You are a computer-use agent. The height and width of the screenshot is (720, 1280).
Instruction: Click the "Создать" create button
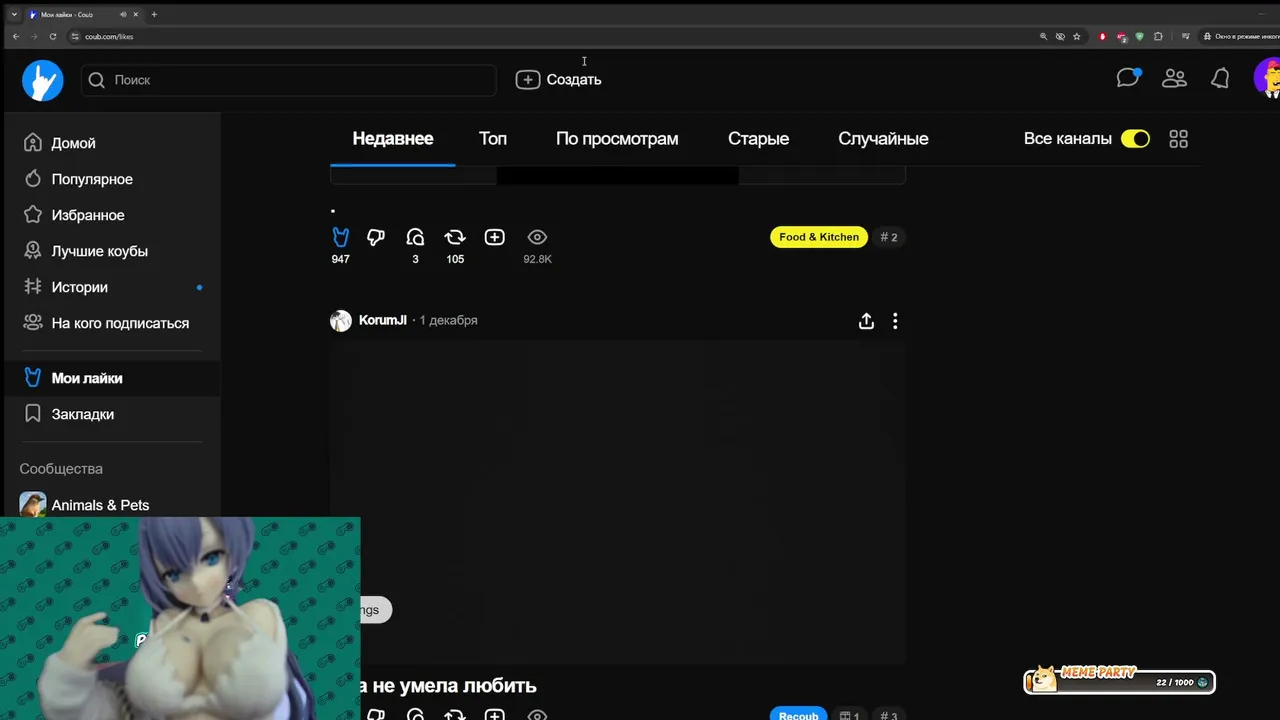(559, 80)
